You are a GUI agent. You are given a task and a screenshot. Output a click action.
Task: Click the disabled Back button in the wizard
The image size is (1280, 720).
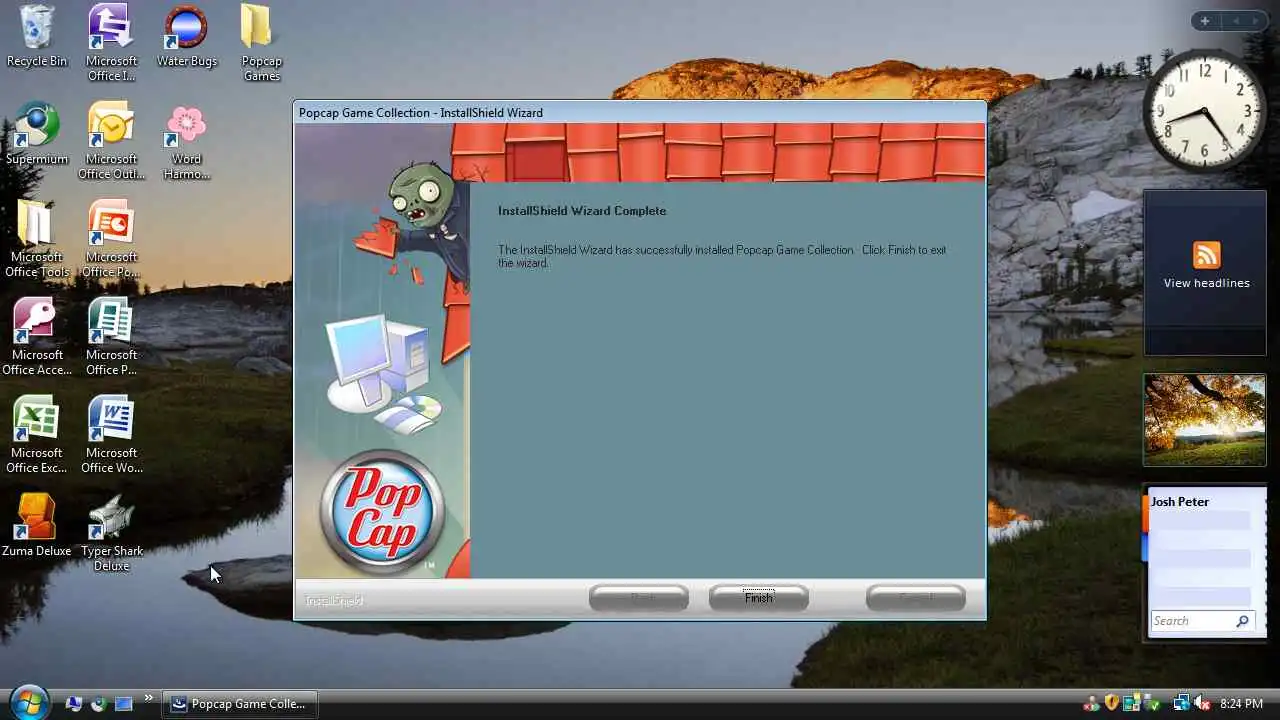[x=639, y=598]
